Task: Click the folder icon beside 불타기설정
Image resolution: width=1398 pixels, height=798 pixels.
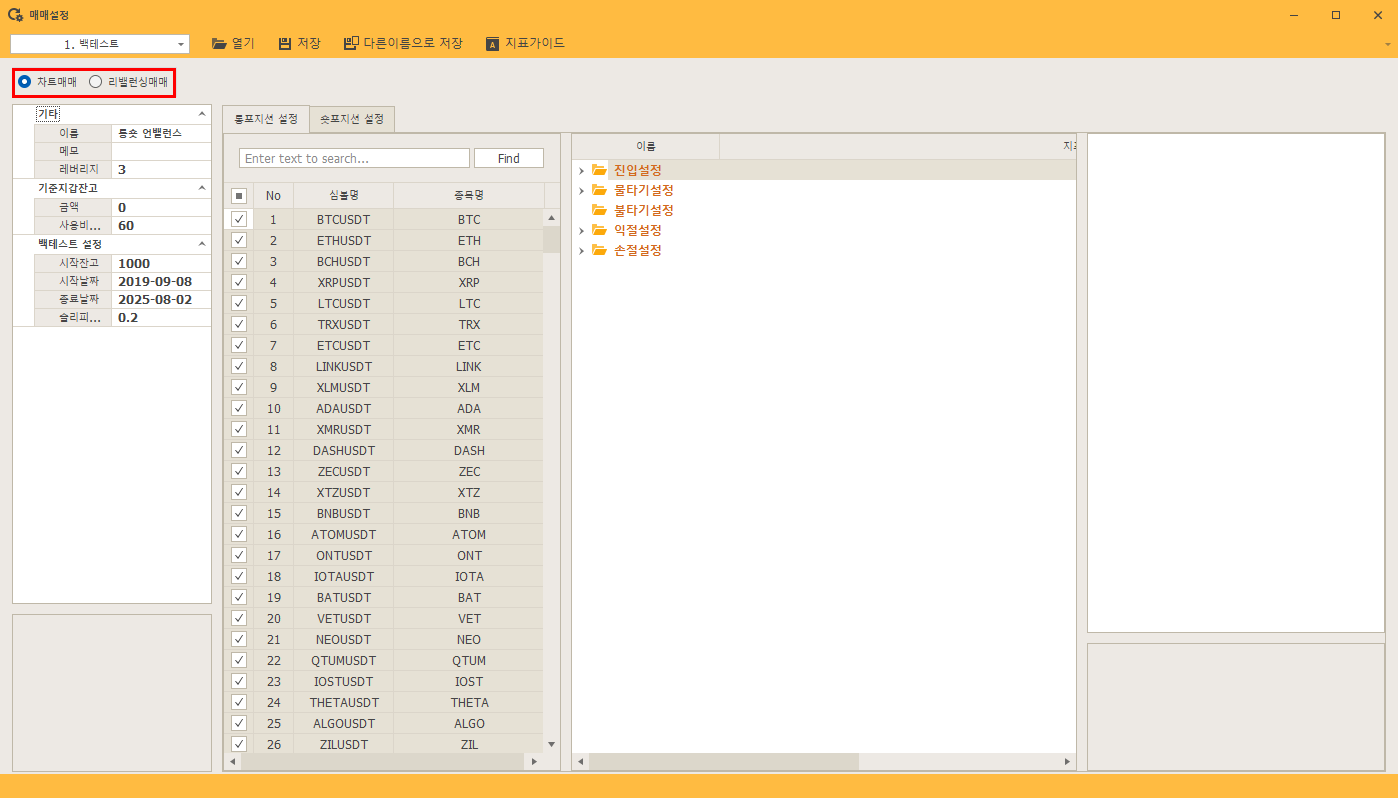Action: [599, 210]
